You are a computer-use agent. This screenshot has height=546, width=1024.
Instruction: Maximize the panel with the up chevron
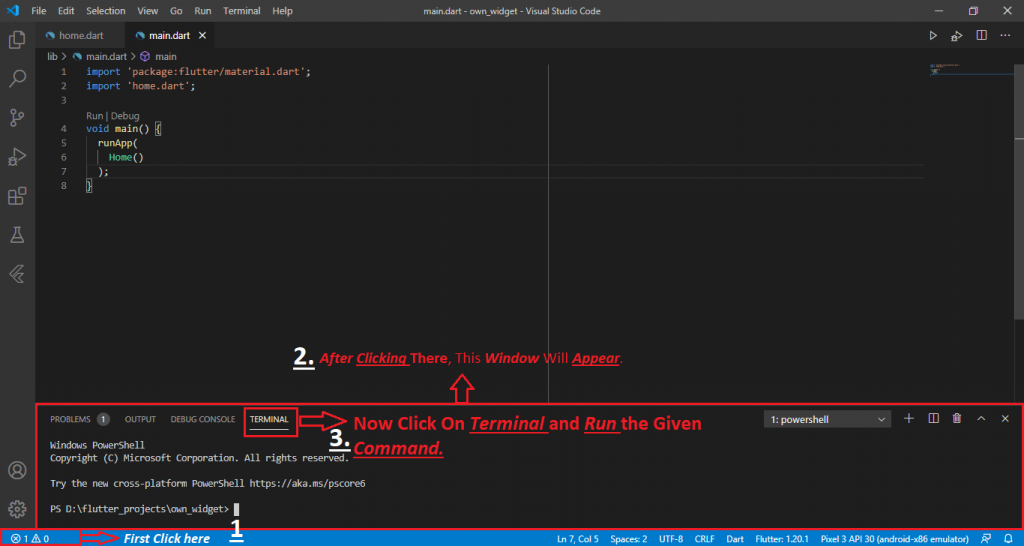[x=981, y=419]
